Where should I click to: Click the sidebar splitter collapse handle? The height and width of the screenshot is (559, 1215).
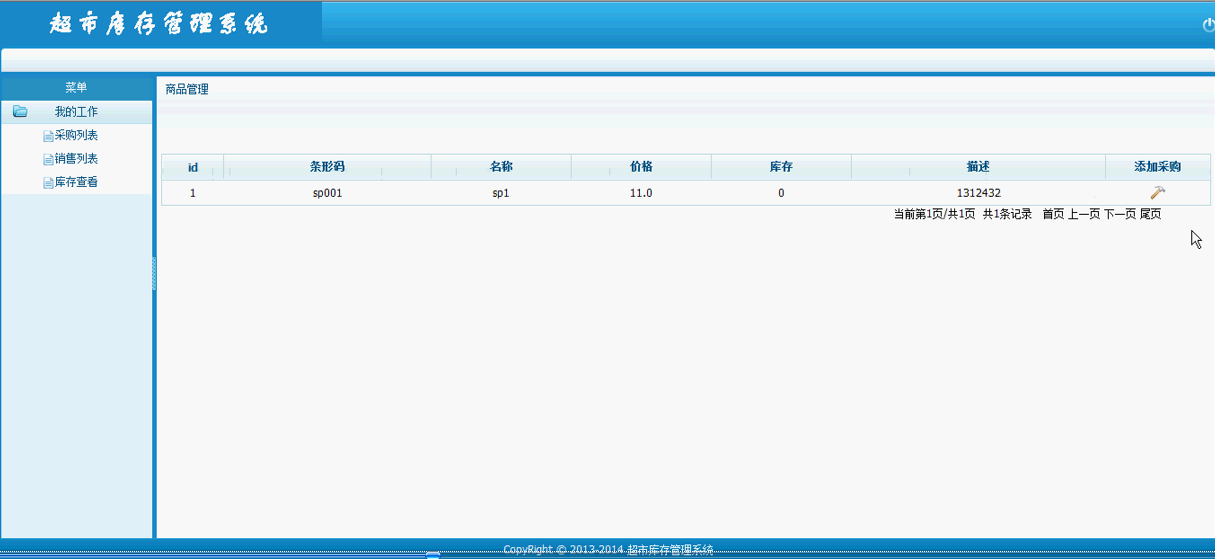pyautogui.click(x=154, y=274)
